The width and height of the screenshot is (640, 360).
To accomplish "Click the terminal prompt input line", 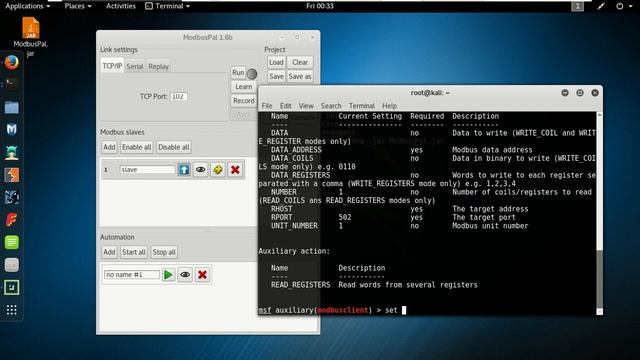I will tap(427, 310).
